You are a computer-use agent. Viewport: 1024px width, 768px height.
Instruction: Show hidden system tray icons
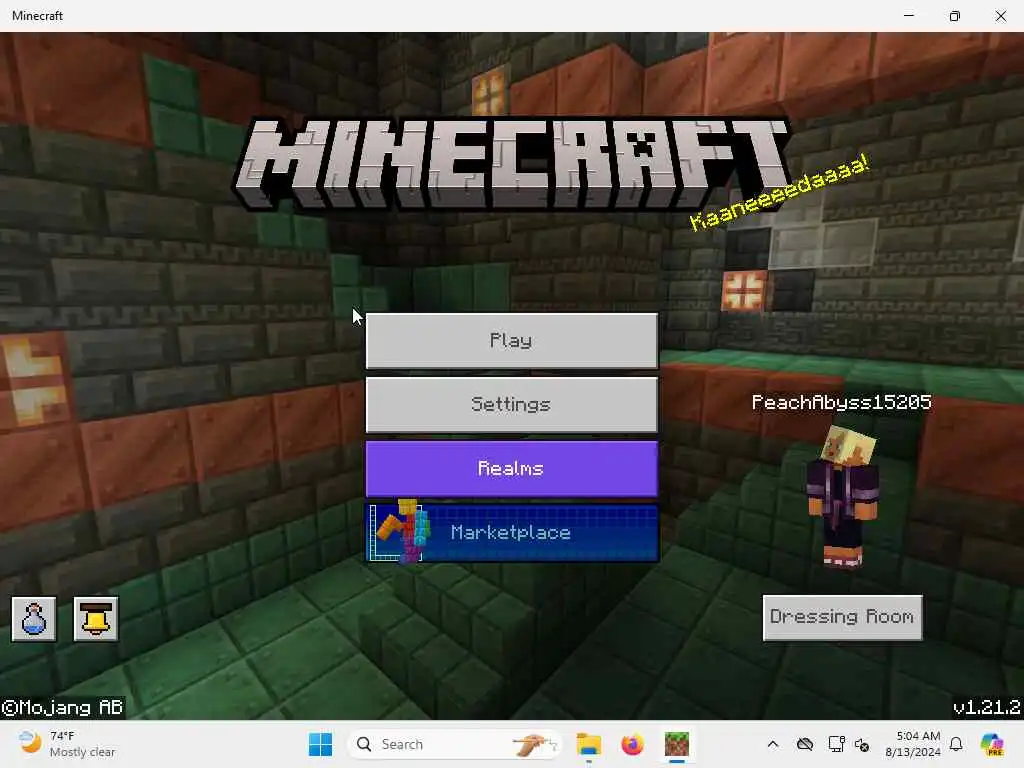pyautogui.click(x=773, y=744)
